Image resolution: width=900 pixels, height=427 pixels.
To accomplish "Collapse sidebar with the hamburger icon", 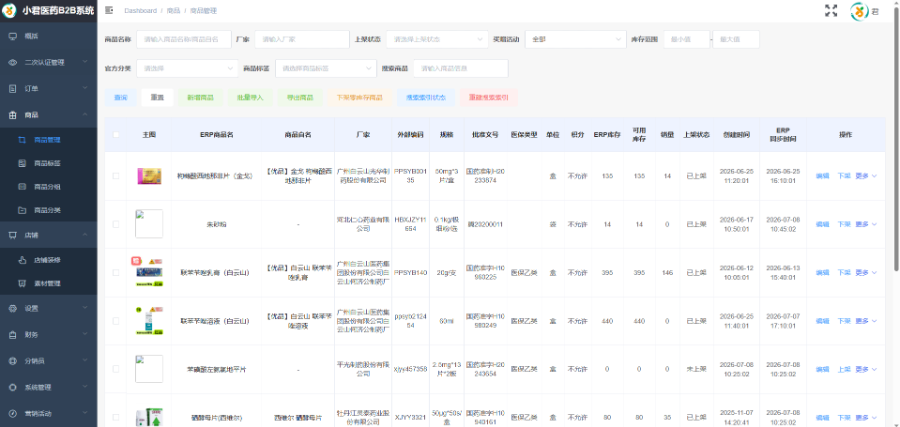I will [110, 10].
